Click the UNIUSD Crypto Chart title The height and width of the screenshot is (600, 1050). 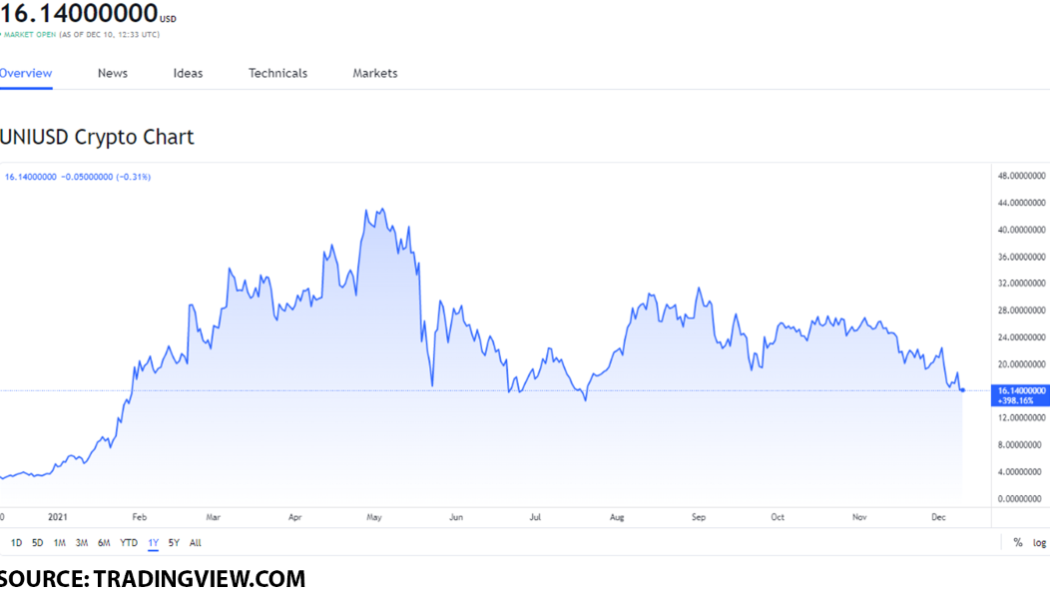click(x=96, y=137)
